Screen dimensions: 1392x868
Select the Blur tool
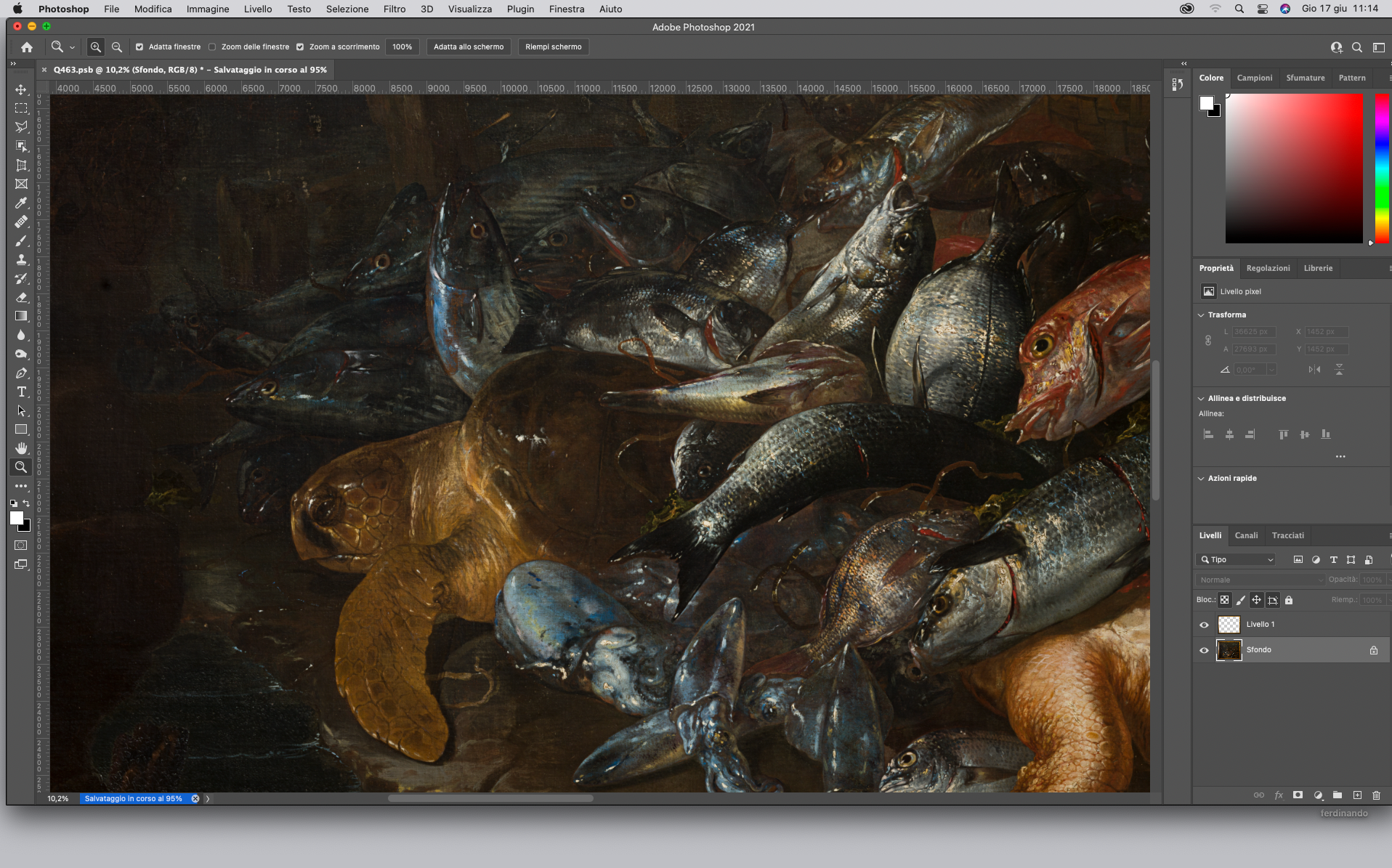(21, 335)
